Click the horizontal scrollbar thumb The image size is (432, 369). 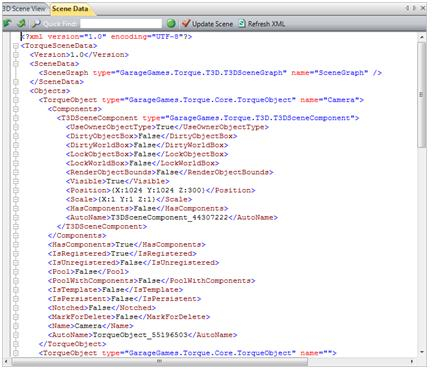coord(160,361)
